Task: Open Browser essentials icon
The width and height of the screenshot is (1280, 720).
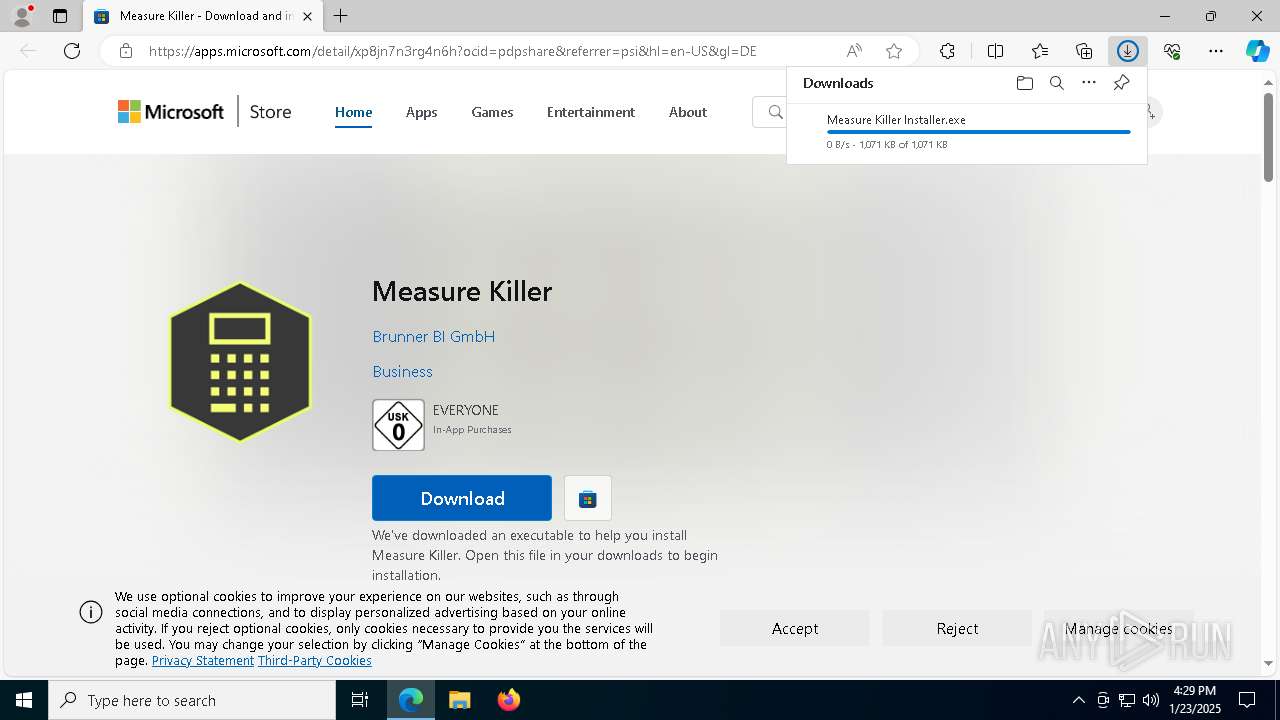Action: point(1172,51)
